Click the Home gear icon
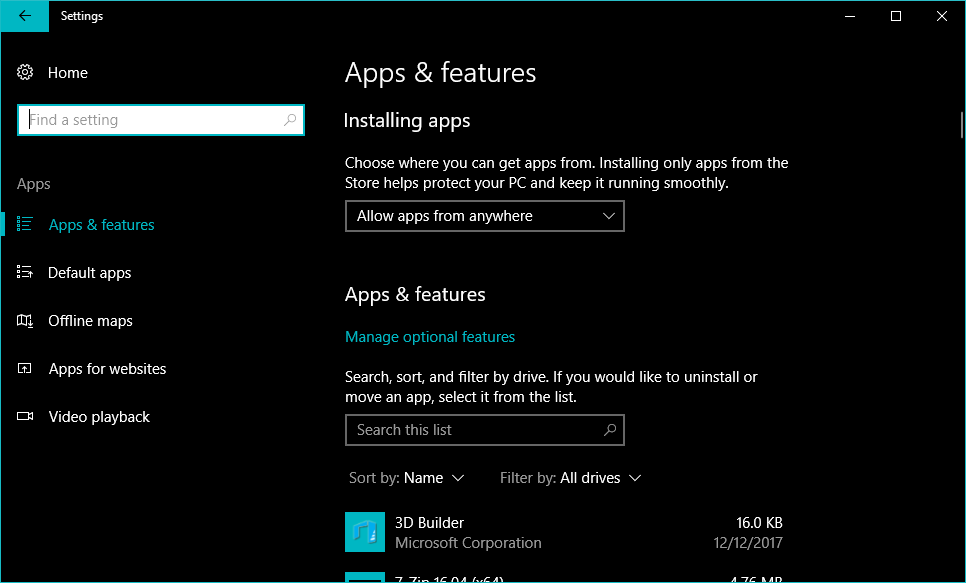 (26, 73)
